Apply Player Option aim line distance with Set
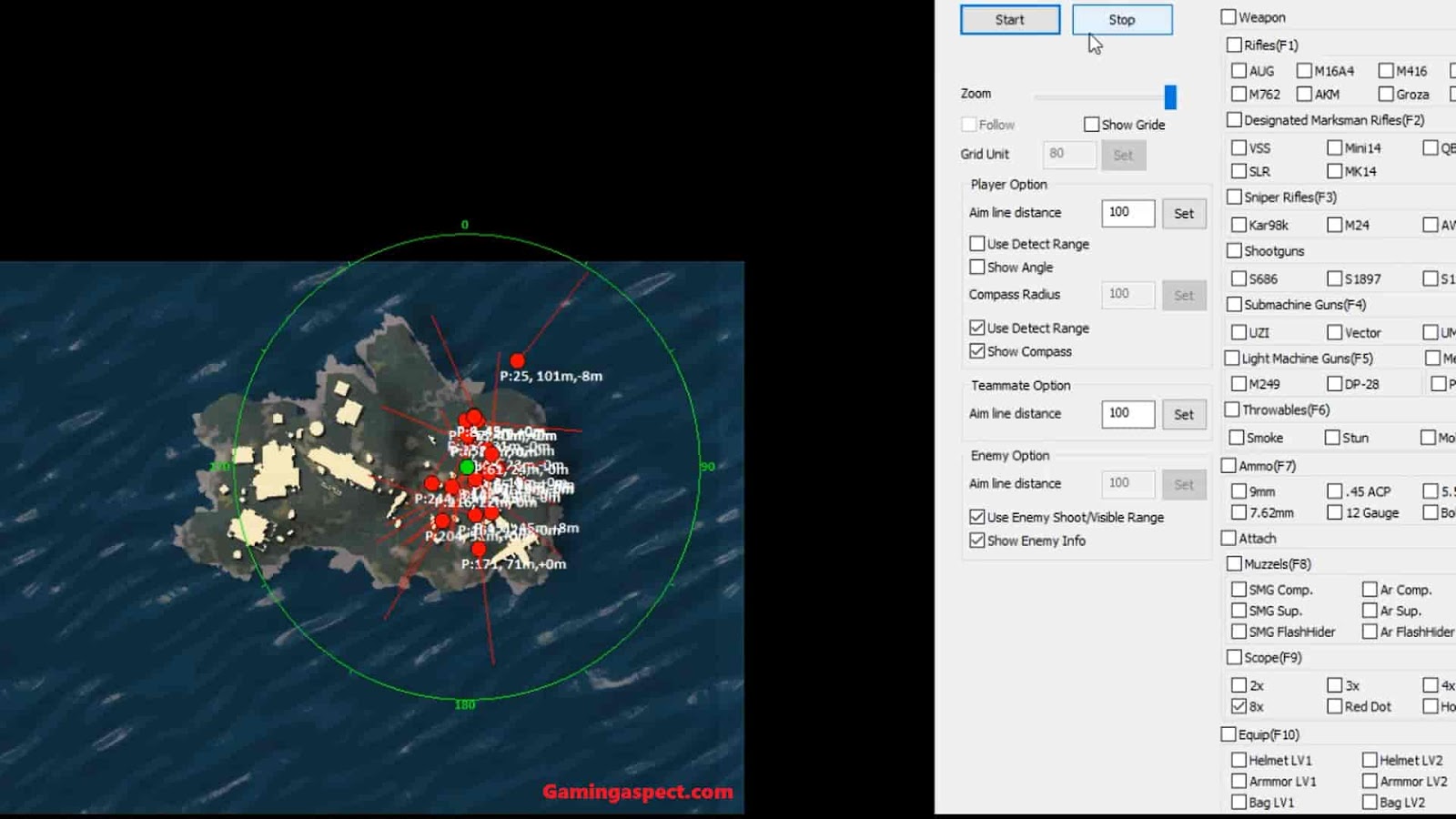This screenshot has width=1456, height=819. click(1184, 214)
